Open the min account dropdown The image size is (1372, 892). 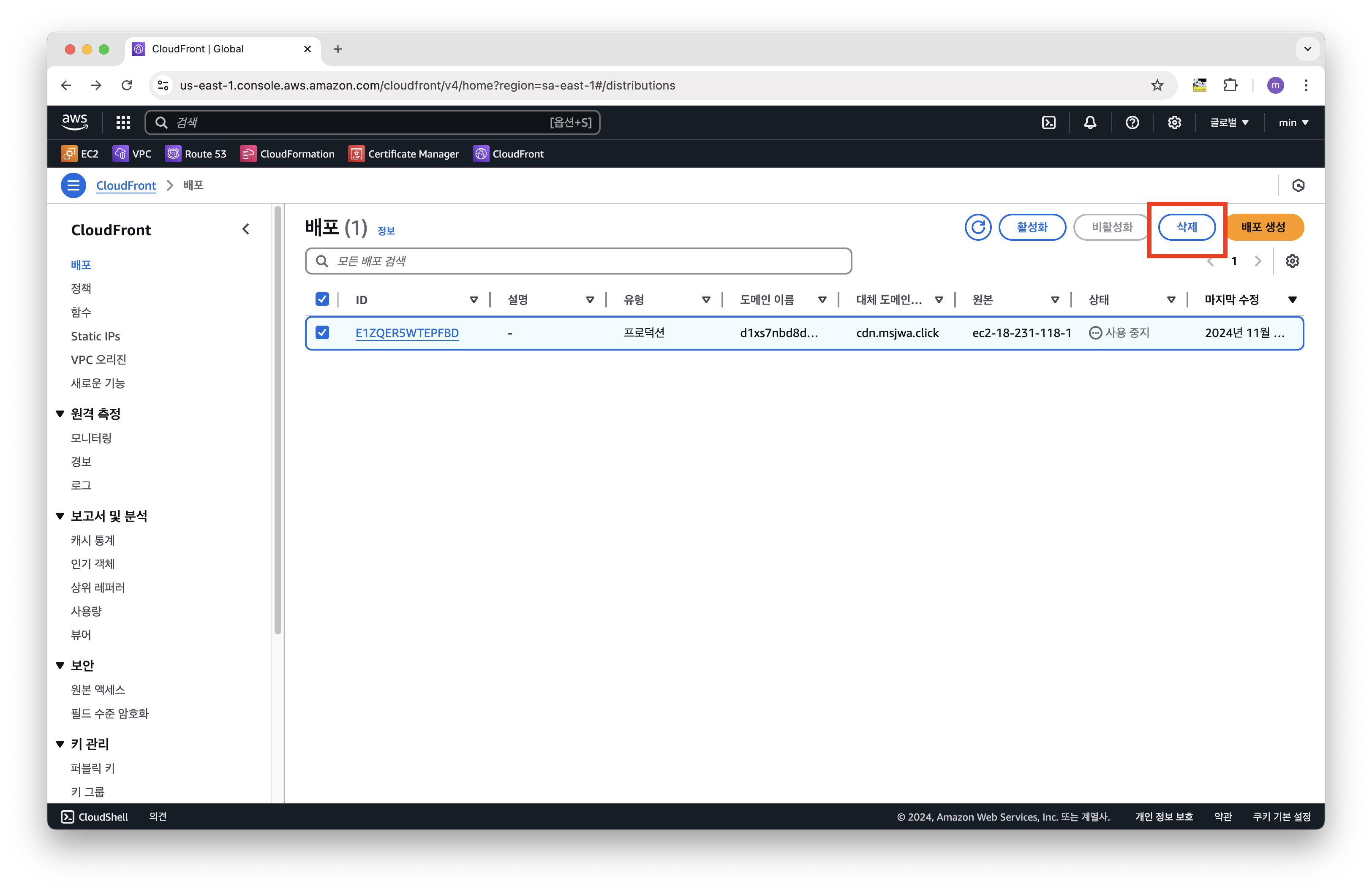point(1293,123)
